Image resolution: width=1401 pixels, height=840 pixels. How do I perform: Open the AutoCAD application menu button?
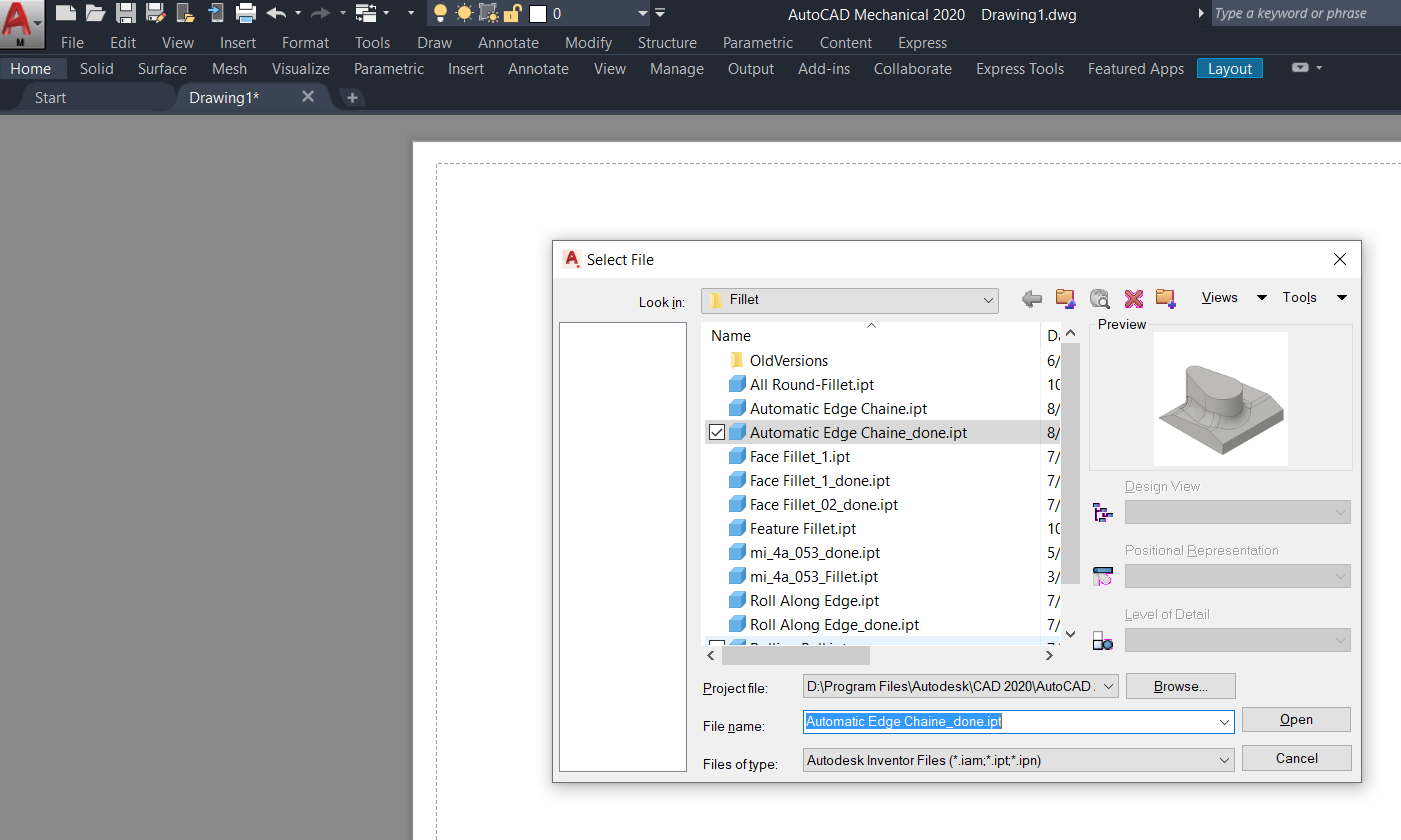pos(22,24)
